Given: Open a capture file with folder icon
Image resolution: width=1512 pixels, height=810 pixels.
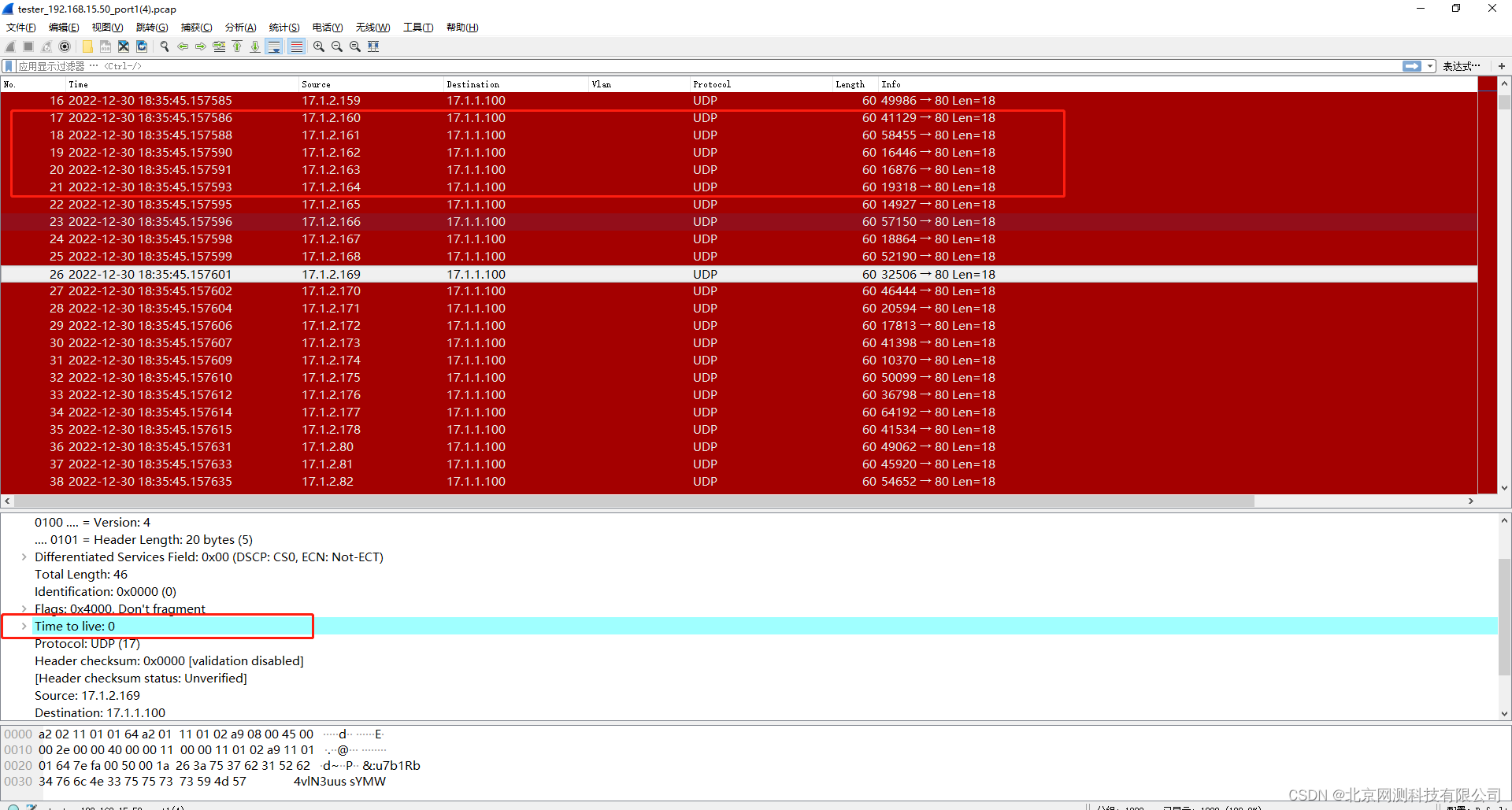Looking at the screenshot, I should click(87, 46).
